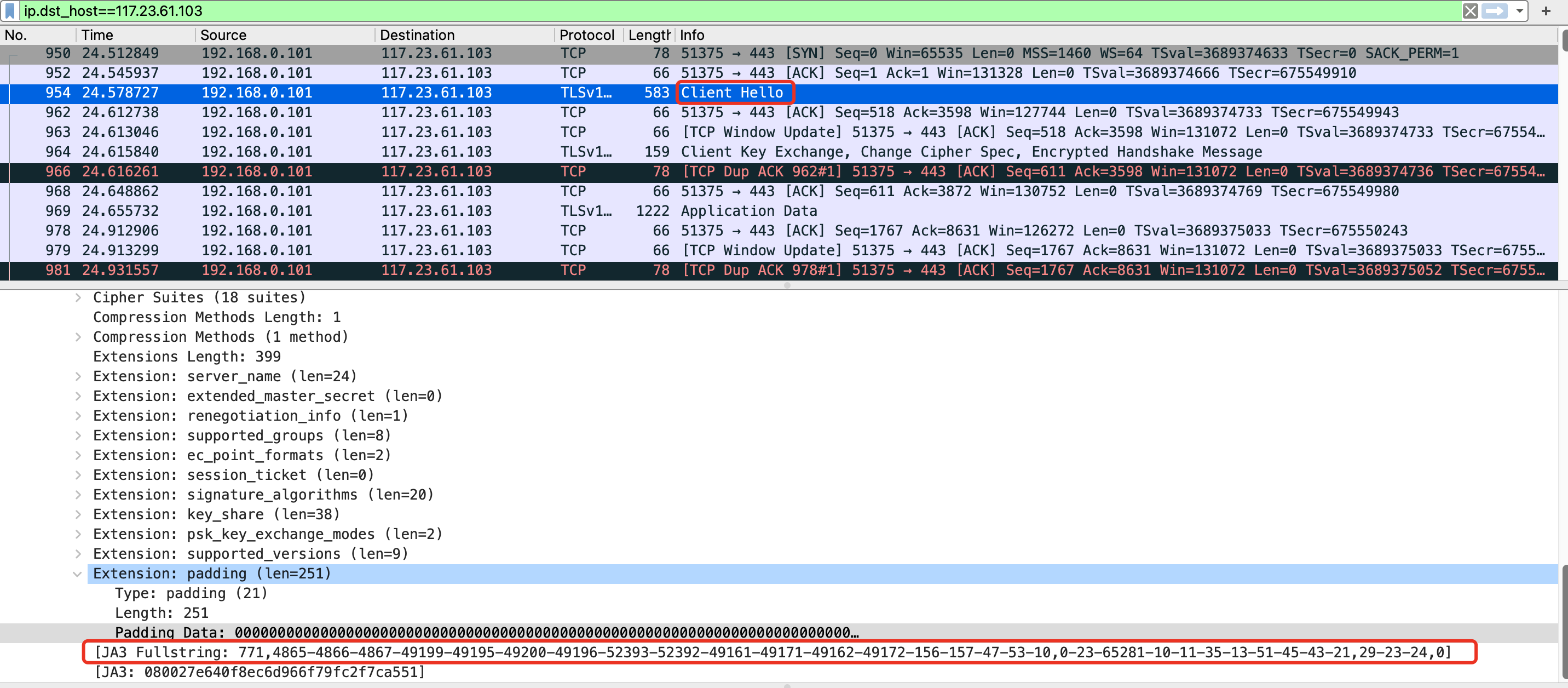This screenshot has height=688, width=1568.
Task: Expand the server_name extension node
Action: (78, 376)
